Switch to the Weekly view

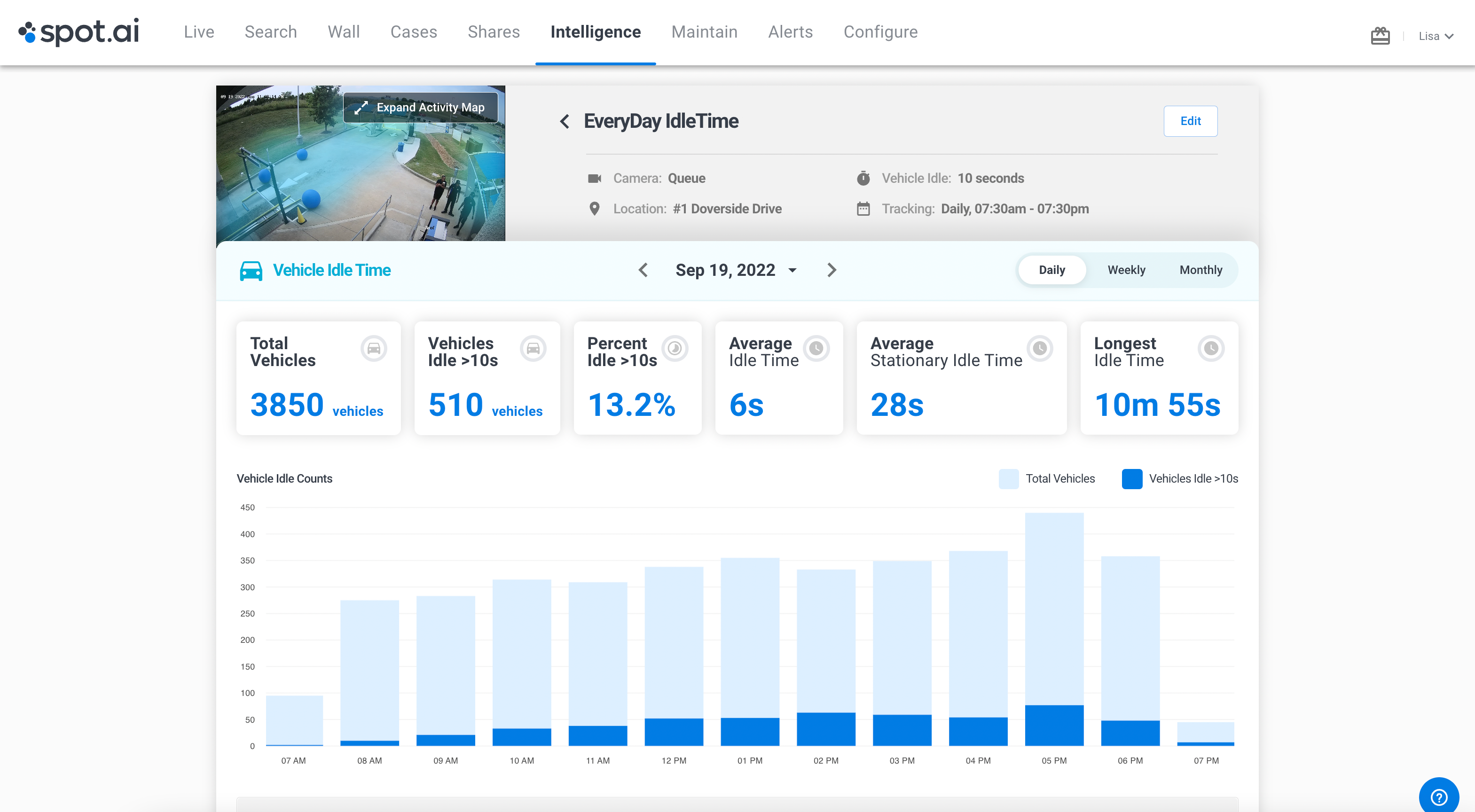(1126, 270)
